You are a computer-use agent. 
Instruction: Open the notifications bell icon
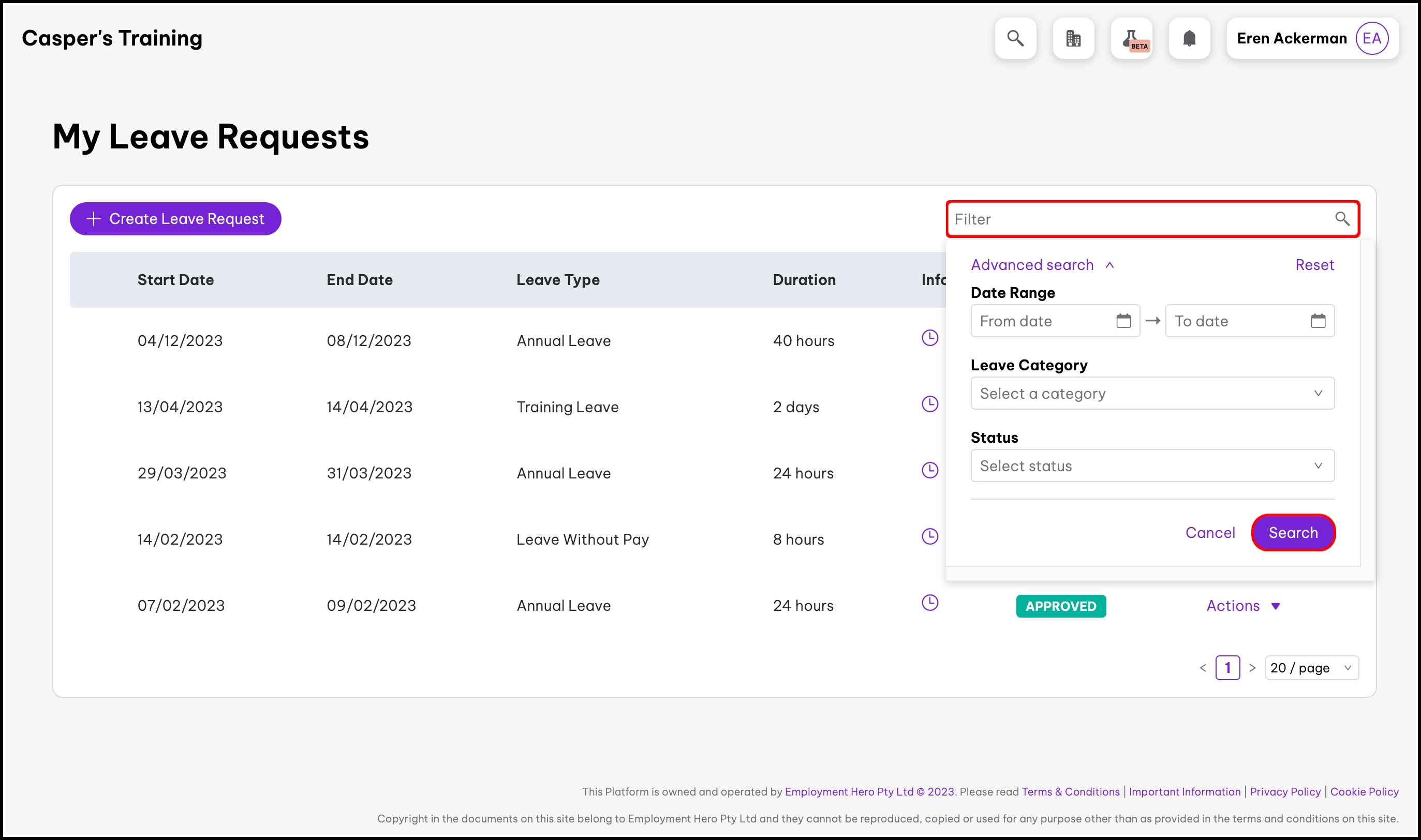click(1190, 38)
